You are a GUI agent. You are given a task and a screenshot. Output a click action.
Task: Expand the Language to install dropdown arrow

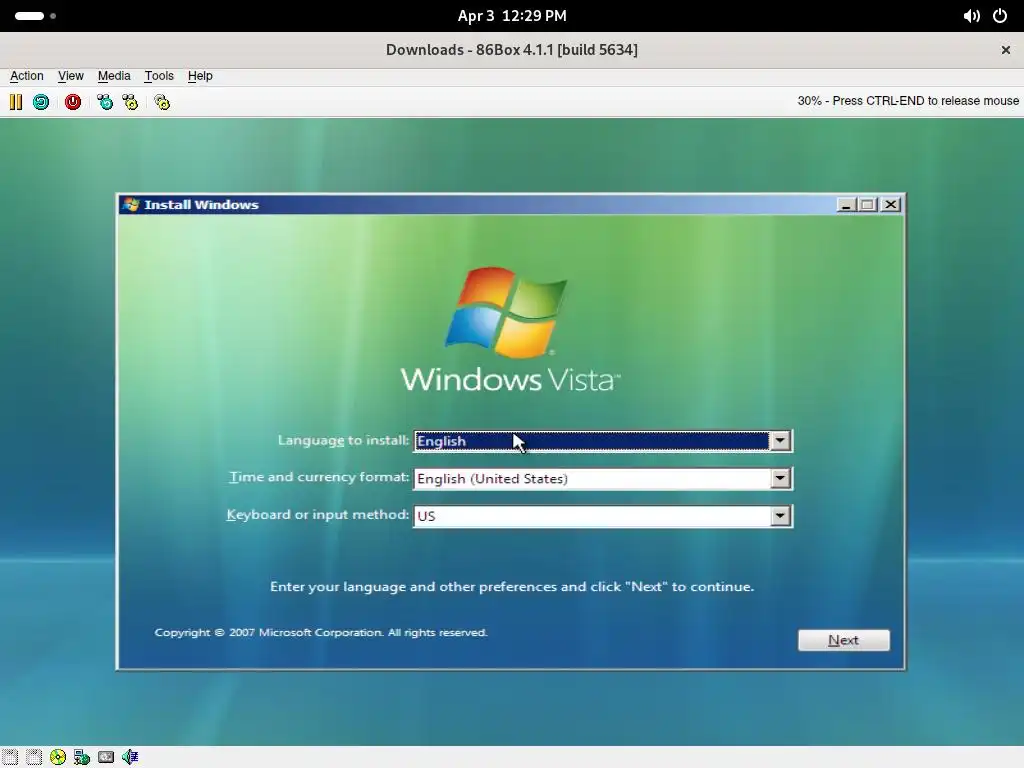click(780, 441)
